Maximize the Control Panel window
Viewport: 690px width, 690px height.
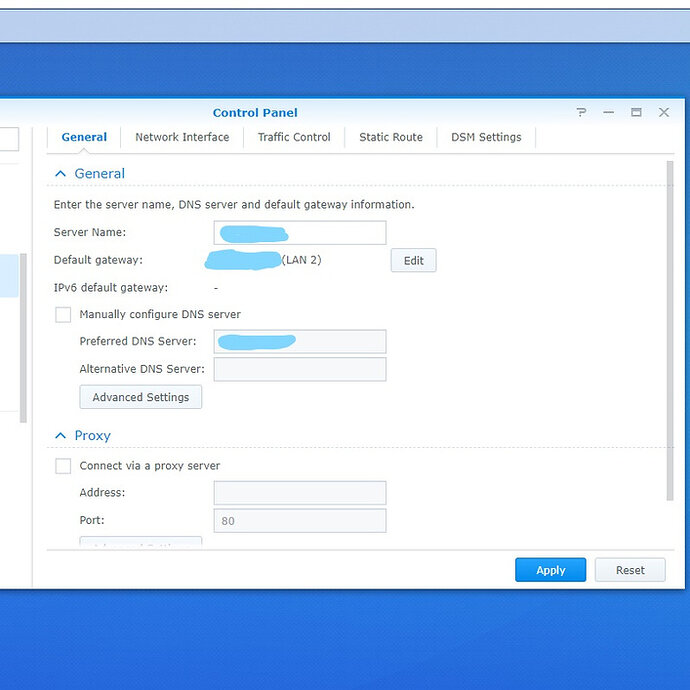636,113
